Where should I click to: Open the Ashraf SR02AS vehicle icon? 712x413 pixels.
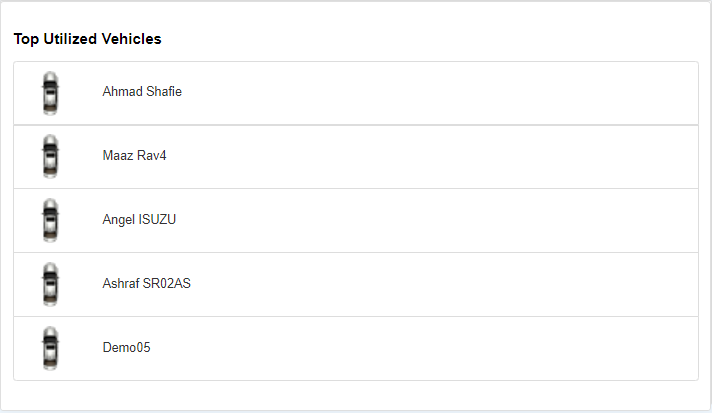pos(50,285)
